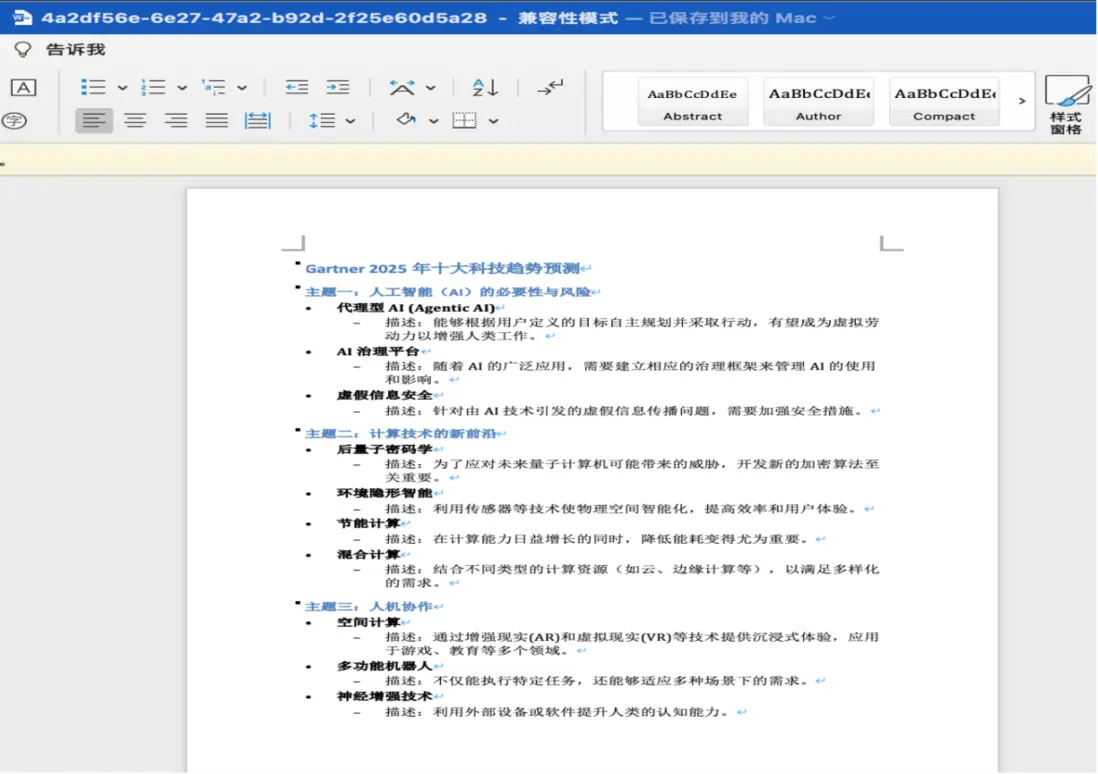This screenshot has width=1098, height=774.
Task: Toggle right text alignment
Action: [176, 121]
